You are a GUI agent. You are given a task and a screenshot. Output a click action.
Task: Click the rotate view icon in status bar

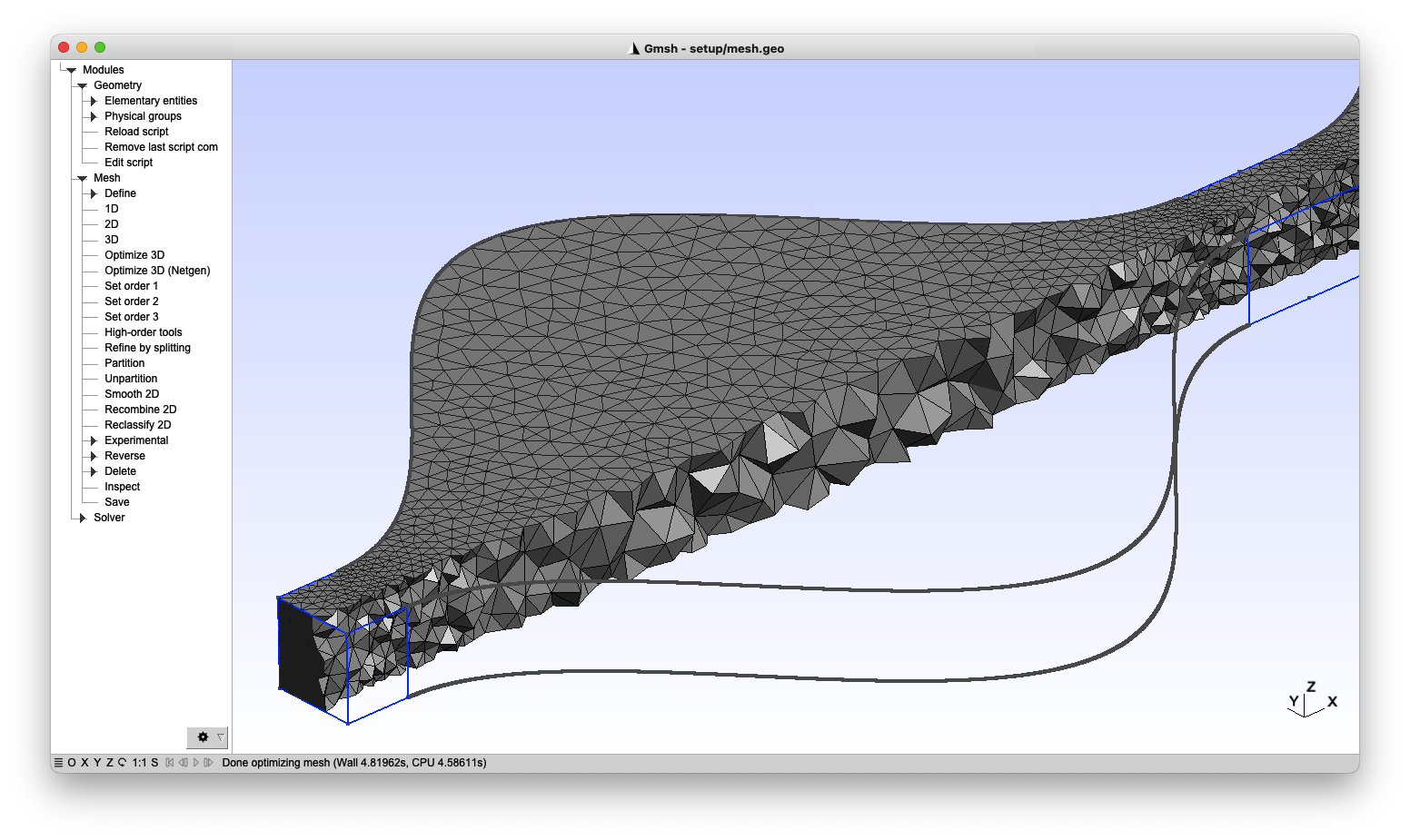click(x=122, y=763)
